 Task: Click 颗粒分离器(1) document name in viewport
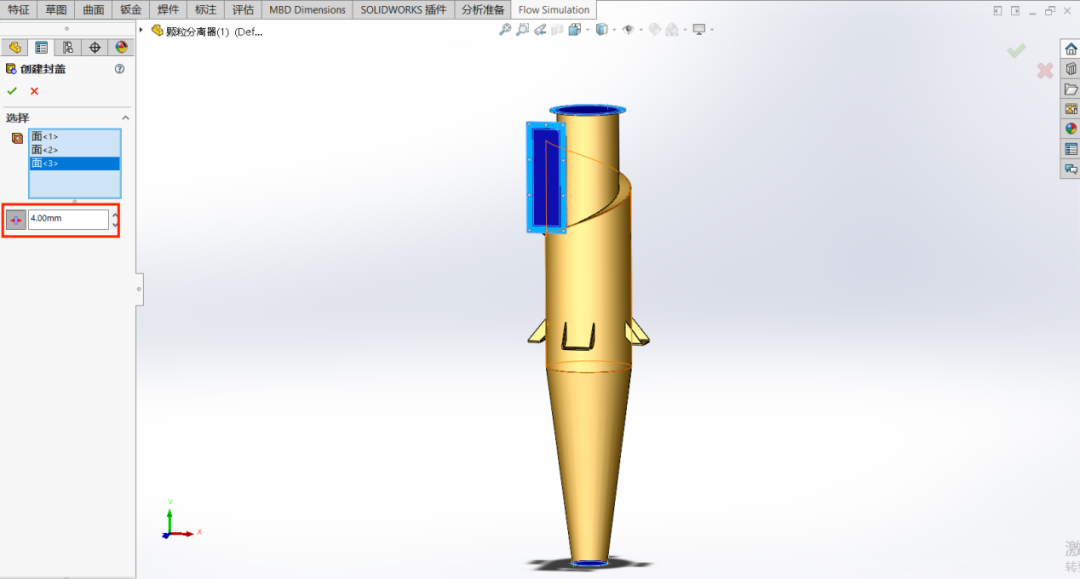pos(214,32)
